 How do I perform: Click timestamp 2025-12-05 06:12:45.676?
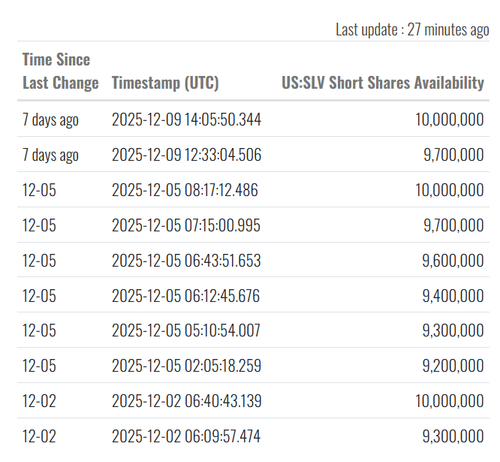[x=186, y=296]
